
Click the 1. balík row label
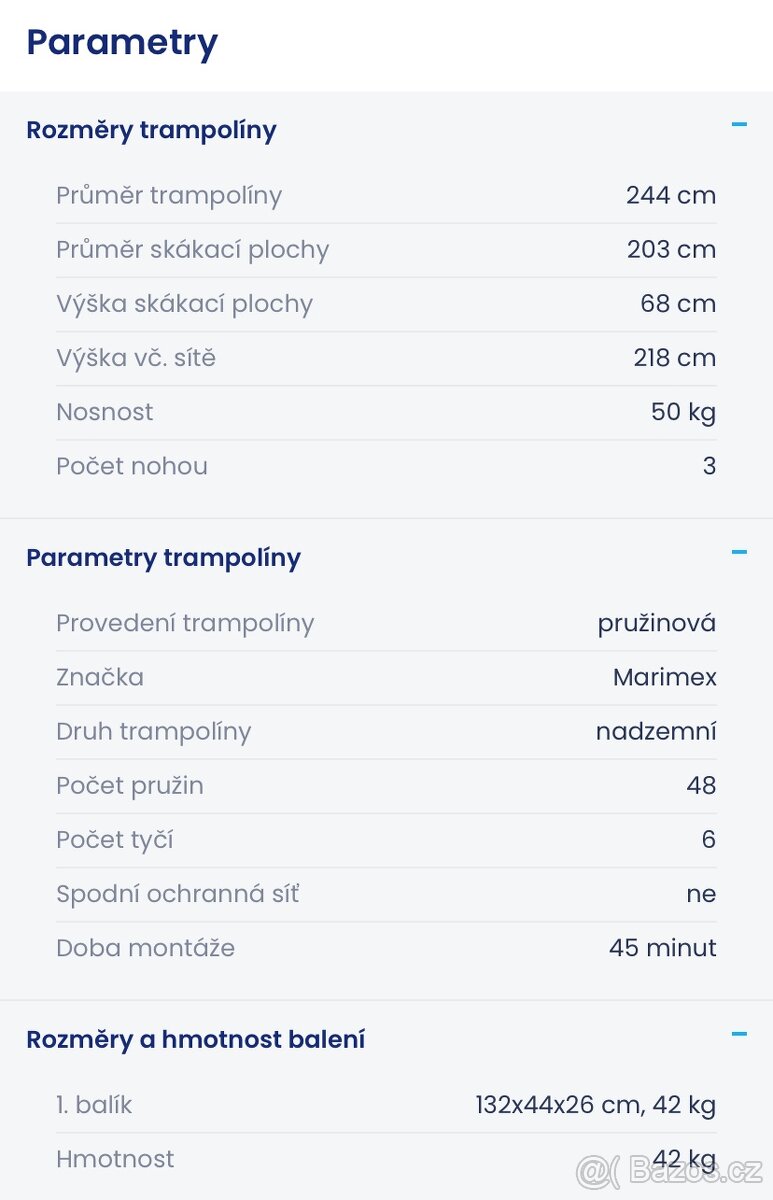(x=94, y=1106)
